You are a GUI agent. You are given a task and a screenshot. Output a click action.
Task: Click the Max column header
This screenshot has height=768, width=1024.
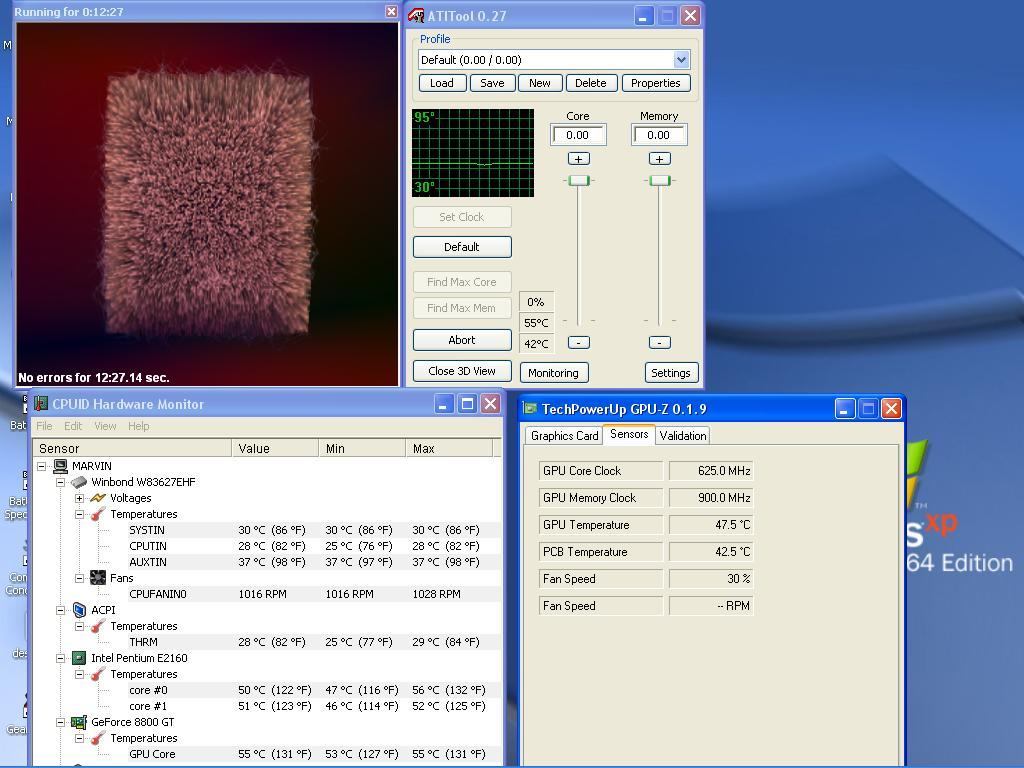449,448
